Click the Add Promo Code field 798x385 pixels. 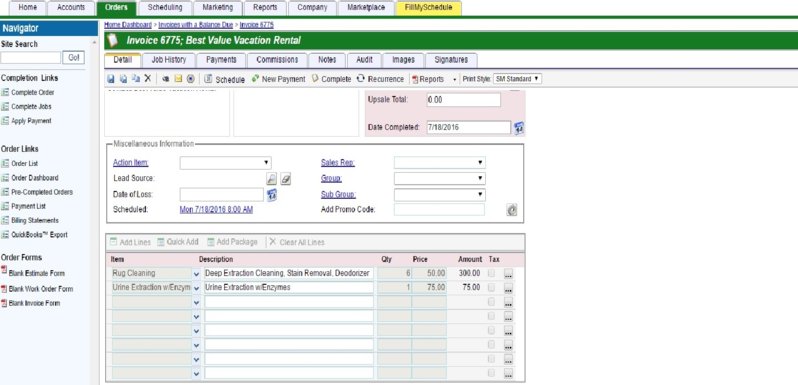[440, 210]
